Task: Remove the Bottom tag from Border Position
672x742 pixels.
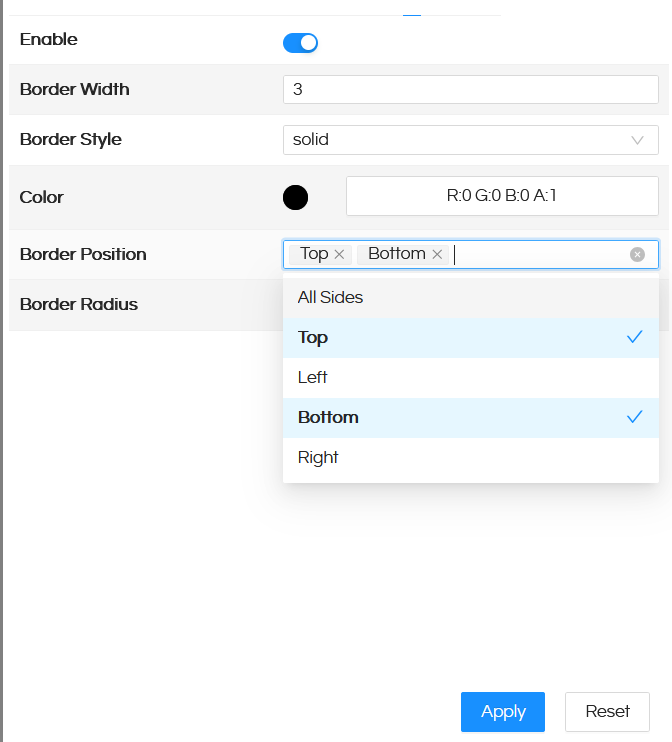Action: [x=437, y=255]
